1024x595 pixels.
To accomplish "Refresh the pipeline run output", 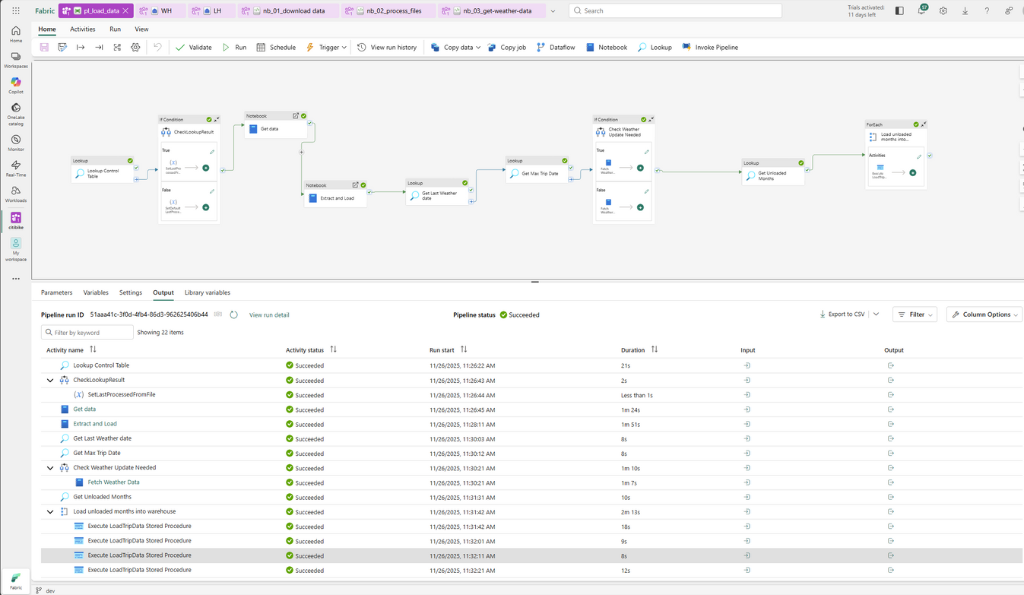I will (x=234, y=315).
